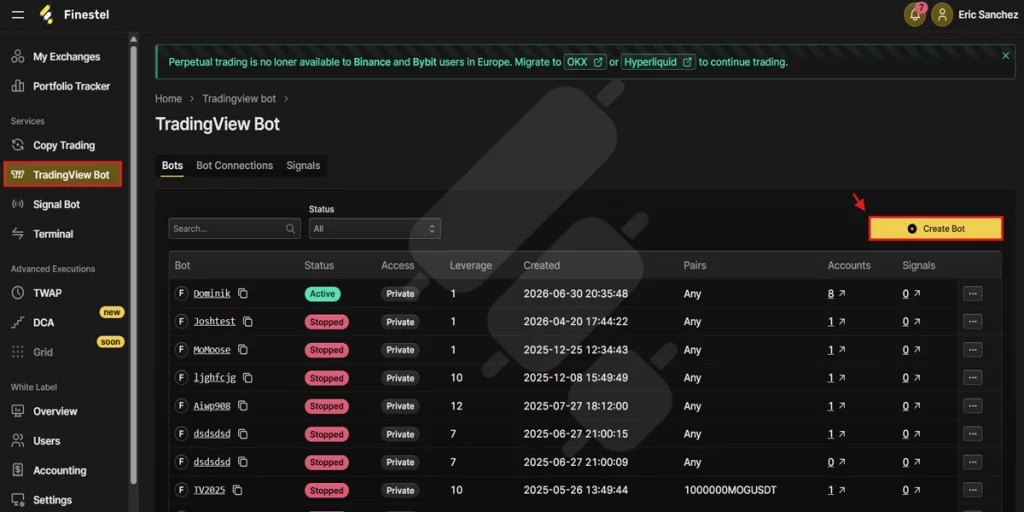This screenshot has height=512, width=1024.
Task: Open more options for Aiwp908
Action: [972, 406]
